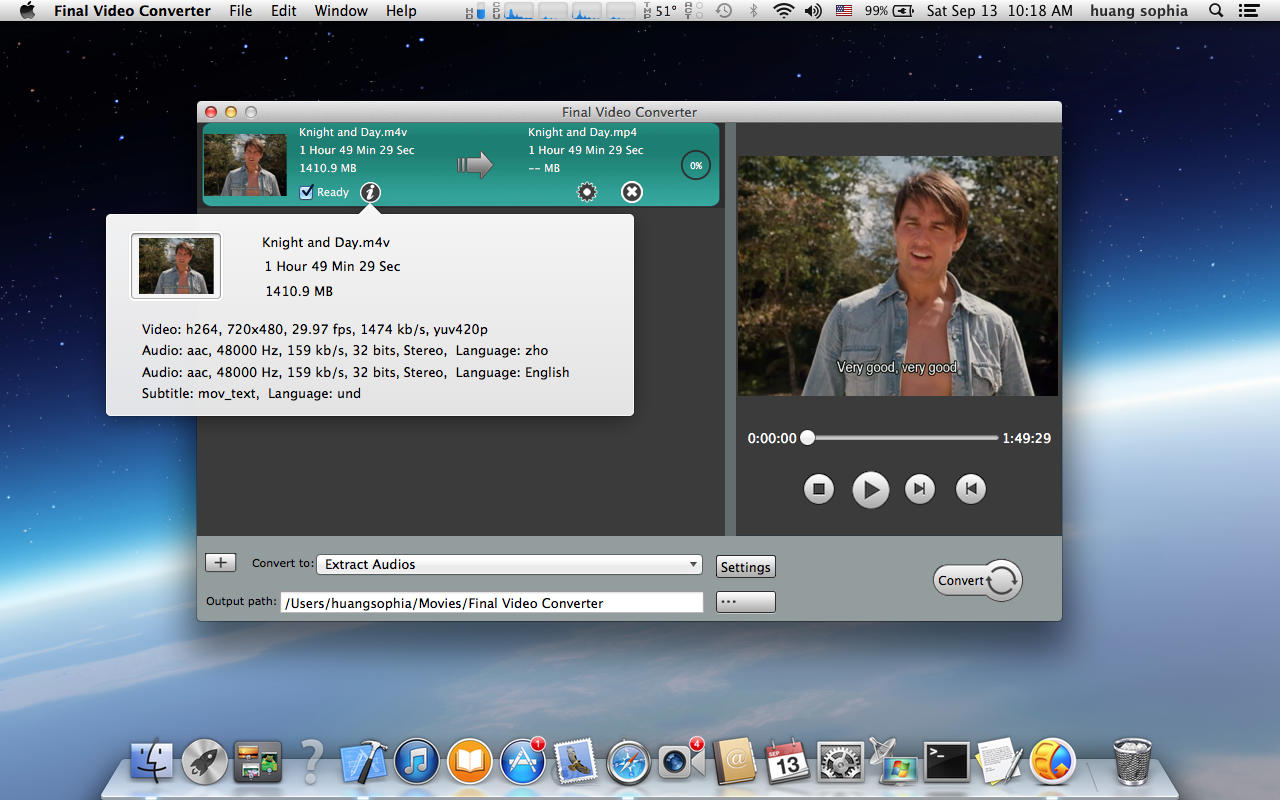The height and width of the screenshot is (800, 1280).
Task: Open Trash in the dock
Action: 1132,762
